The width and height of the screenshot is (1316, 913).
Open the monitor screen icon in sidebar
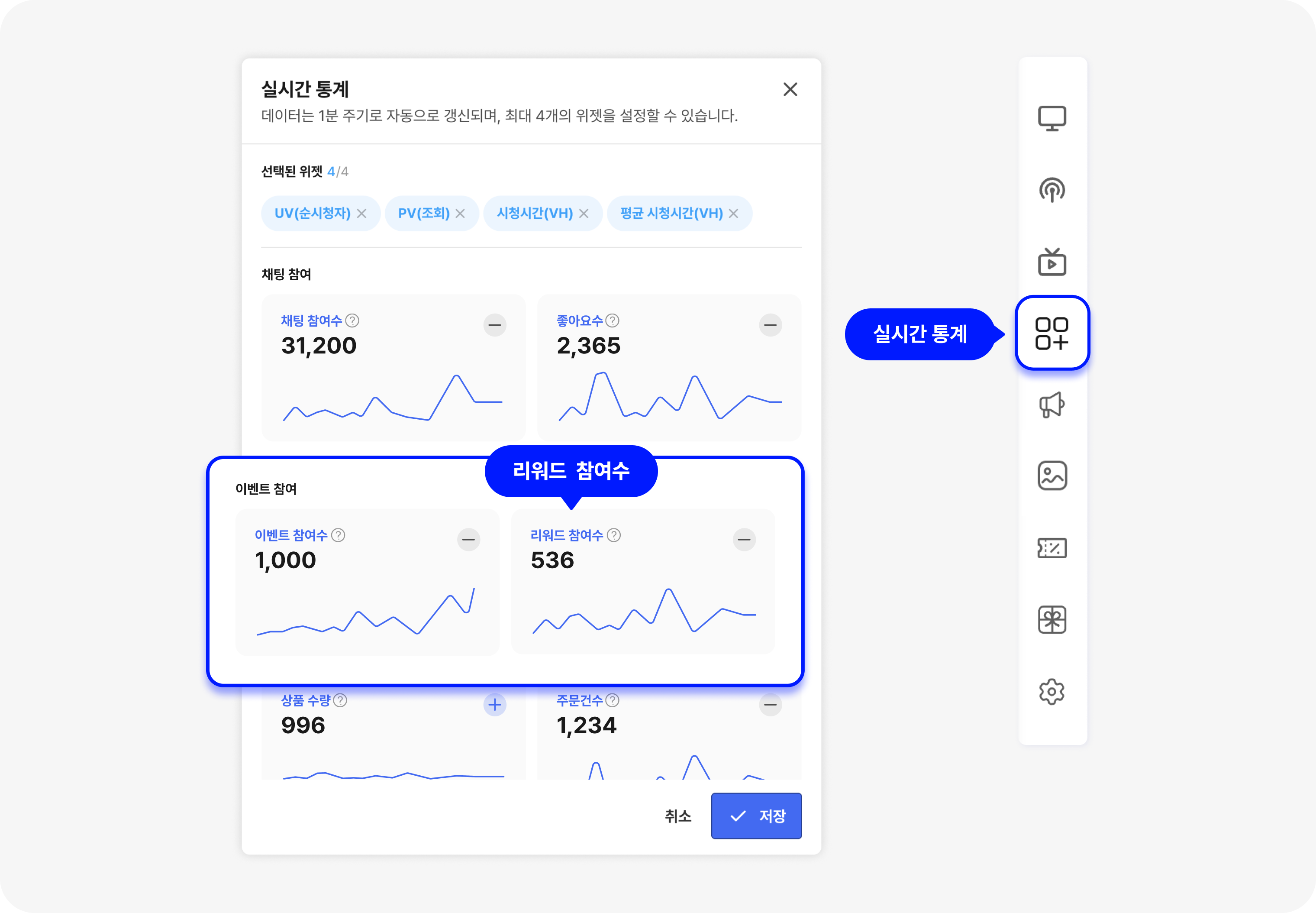coord(1052,118)
